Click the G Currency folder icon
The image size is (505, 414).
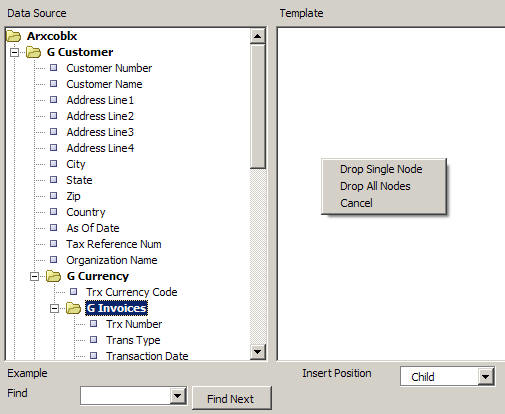click(53, 276)
